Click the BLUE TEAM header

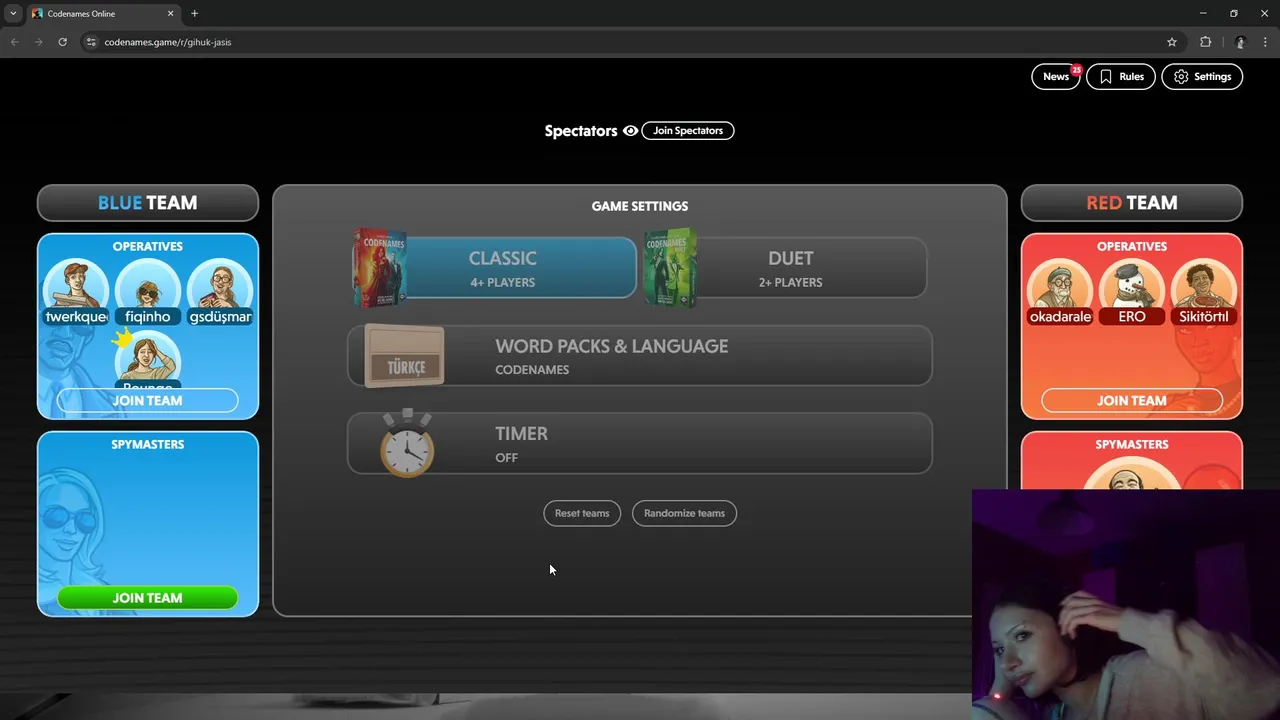point(148,203)
